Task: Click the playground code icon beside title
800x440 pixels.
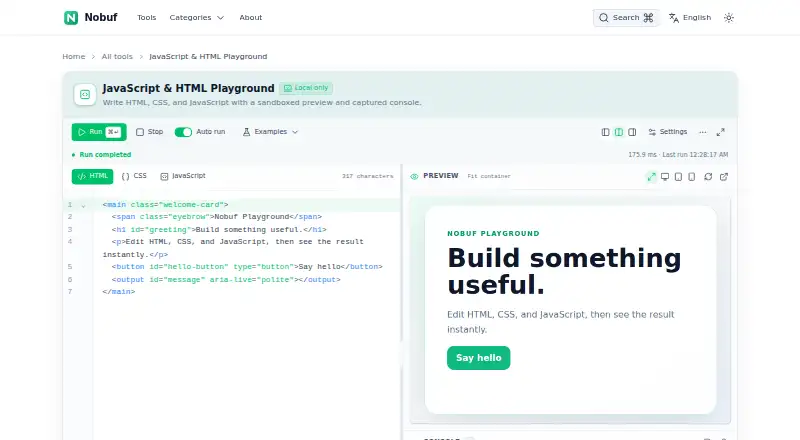Action: [85, 94]
